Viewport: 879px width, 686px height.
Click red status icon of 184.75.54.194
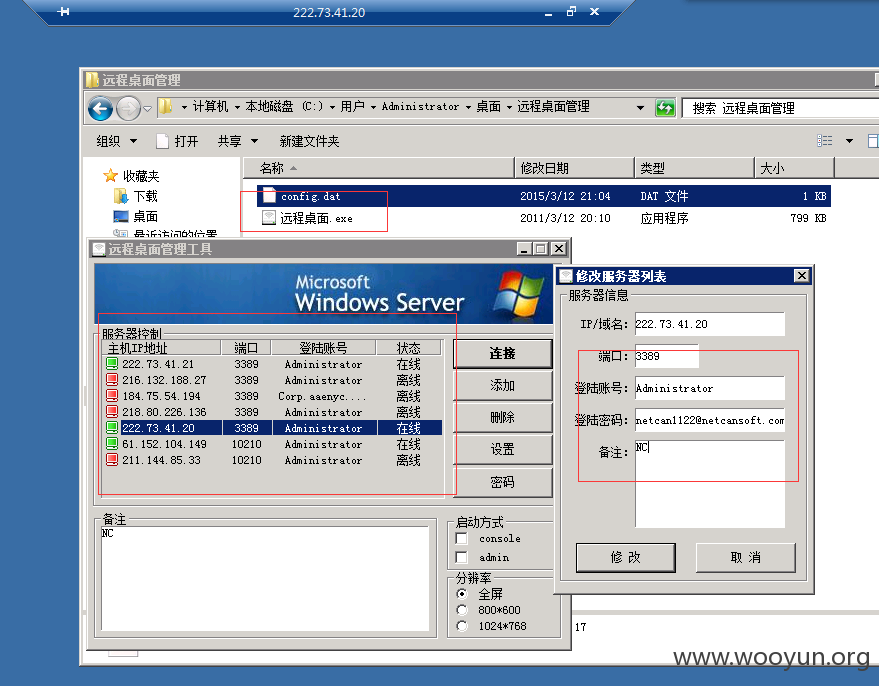pos(112,396)
